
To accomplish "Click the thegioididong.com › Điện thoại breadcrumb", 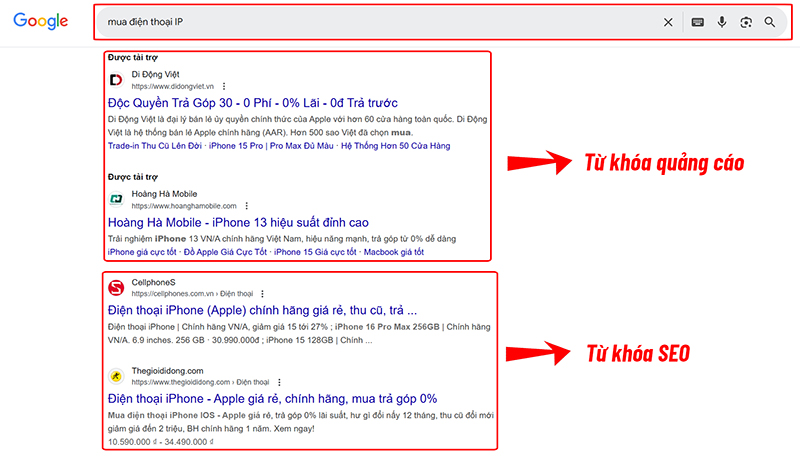I will 201,382.
